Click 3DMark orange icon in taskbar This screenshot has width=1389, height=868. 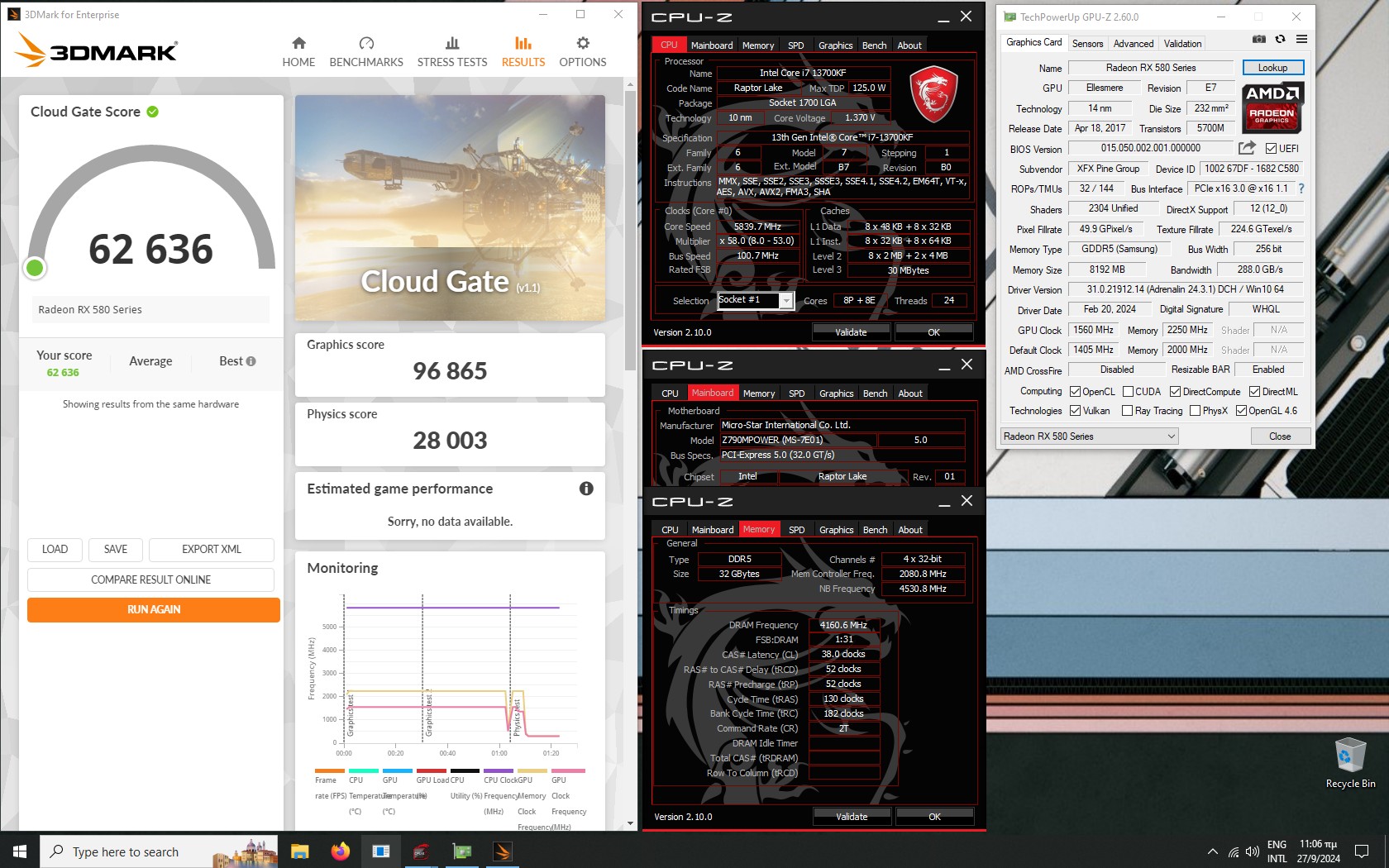(502, 851)
